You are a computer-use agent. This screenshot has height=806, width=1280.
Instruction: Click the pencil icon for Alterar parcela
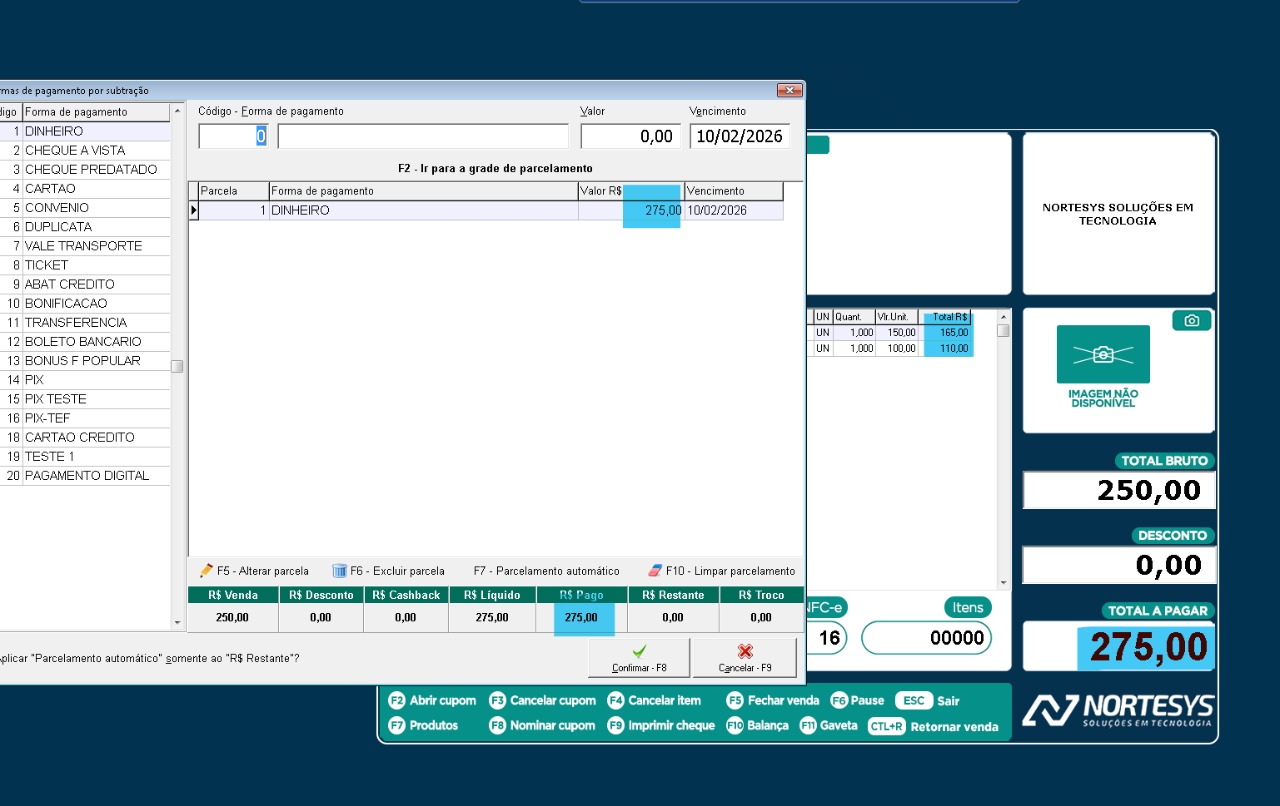pyautogui.click(x=206, y=571)
